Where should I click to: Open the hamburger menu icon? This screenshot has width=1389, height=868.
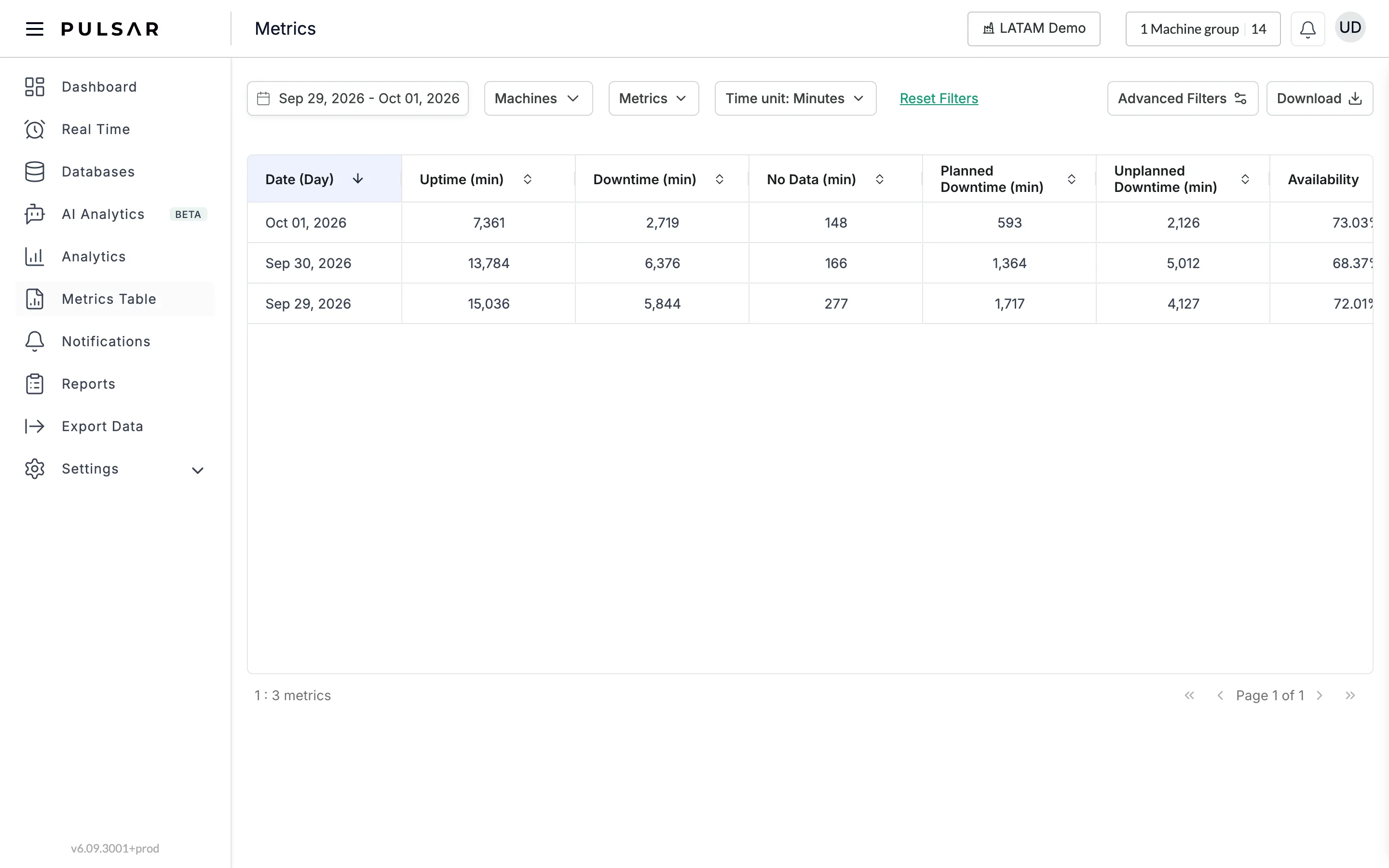[x=34, y=29]
